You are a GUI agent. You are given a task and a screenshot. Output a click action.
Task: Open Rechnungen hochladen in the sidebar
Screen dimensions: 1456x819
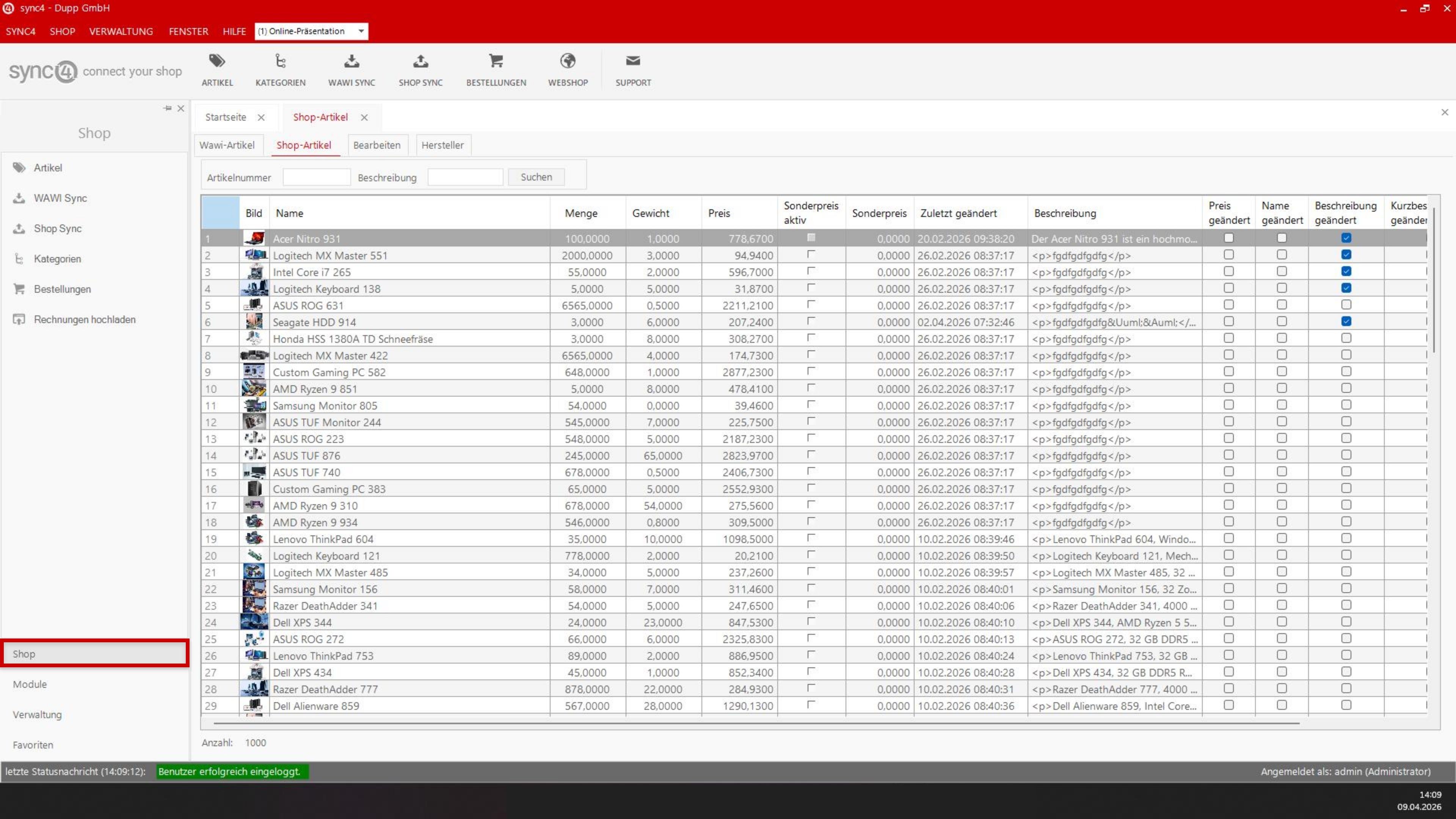point(84,319)
